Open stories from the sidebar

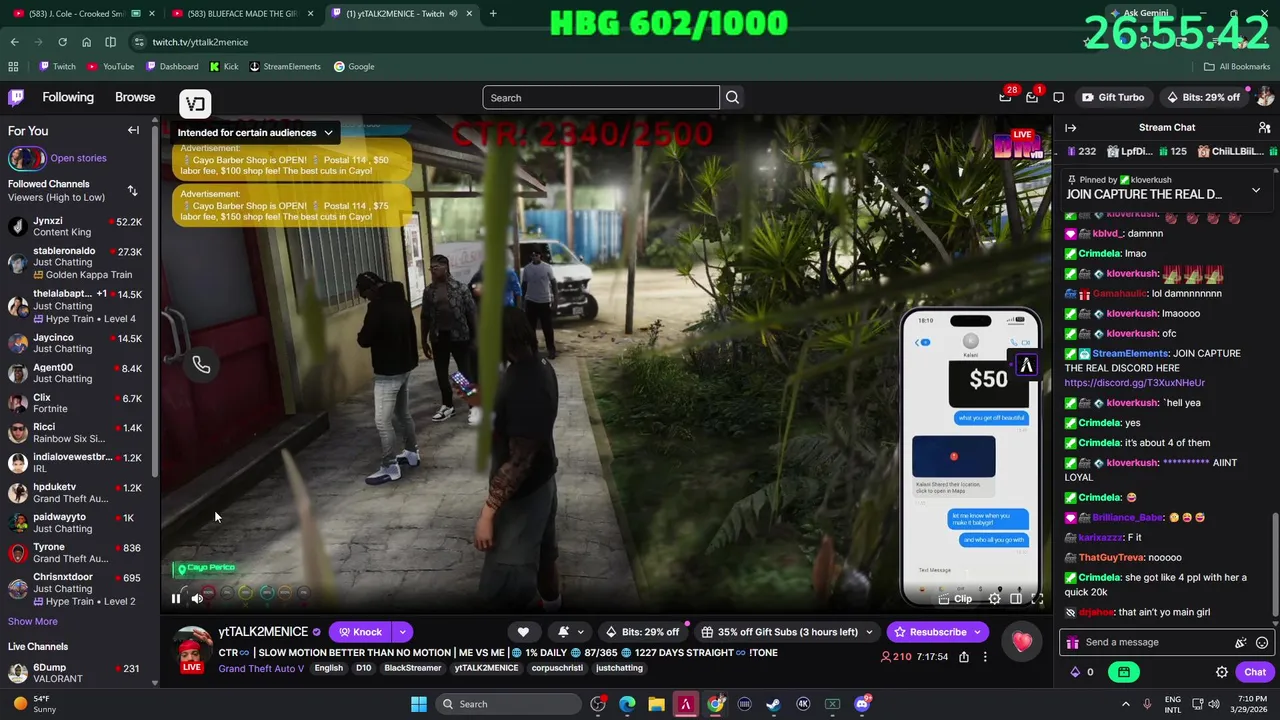pyautogui.click(x=78, y=158)
